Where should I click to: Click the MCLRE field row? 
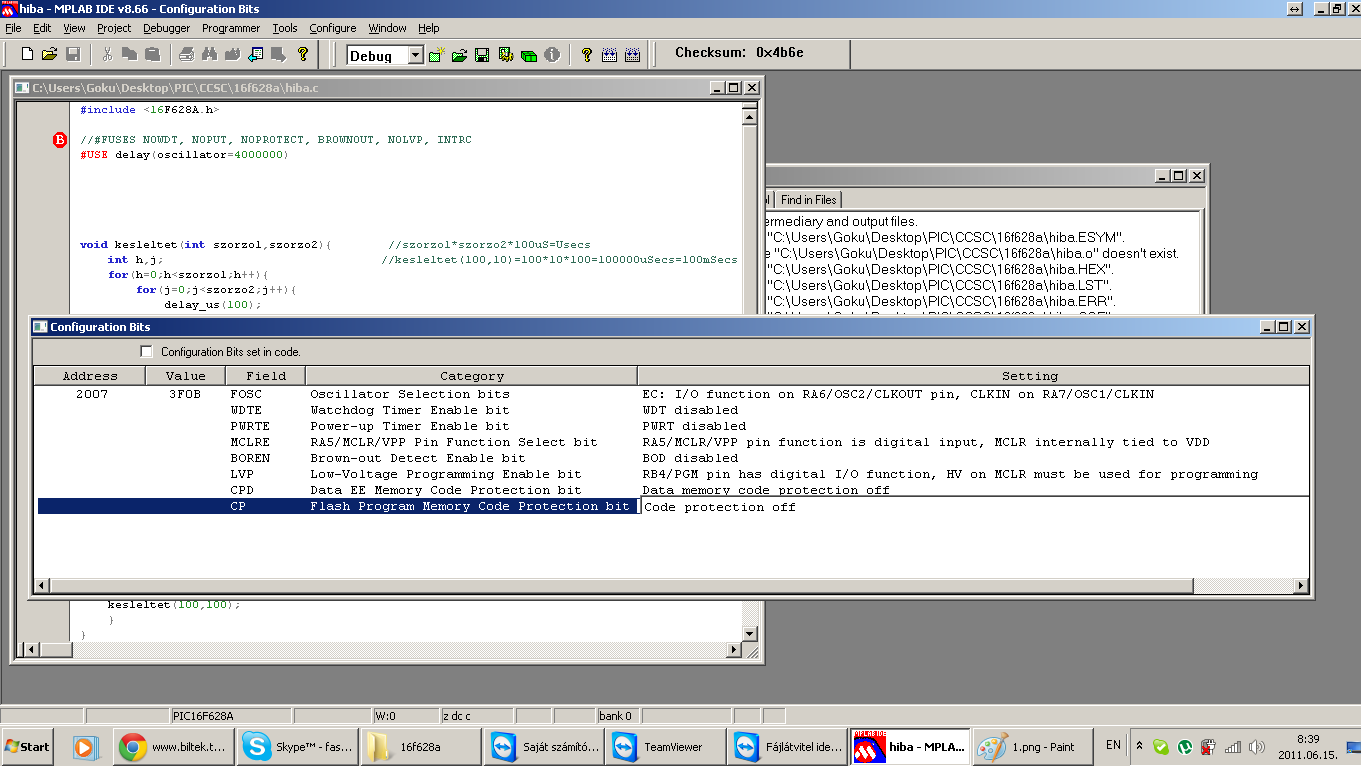[250, 442]
